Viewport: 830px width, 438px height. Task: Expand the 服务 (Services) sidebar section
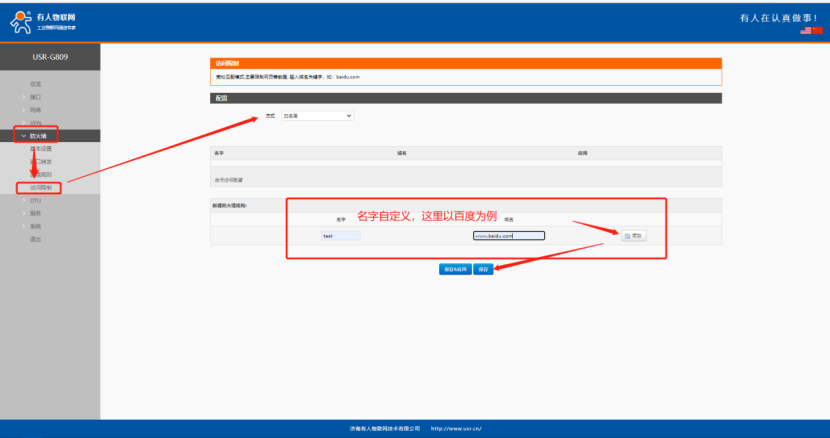point(35,213)
